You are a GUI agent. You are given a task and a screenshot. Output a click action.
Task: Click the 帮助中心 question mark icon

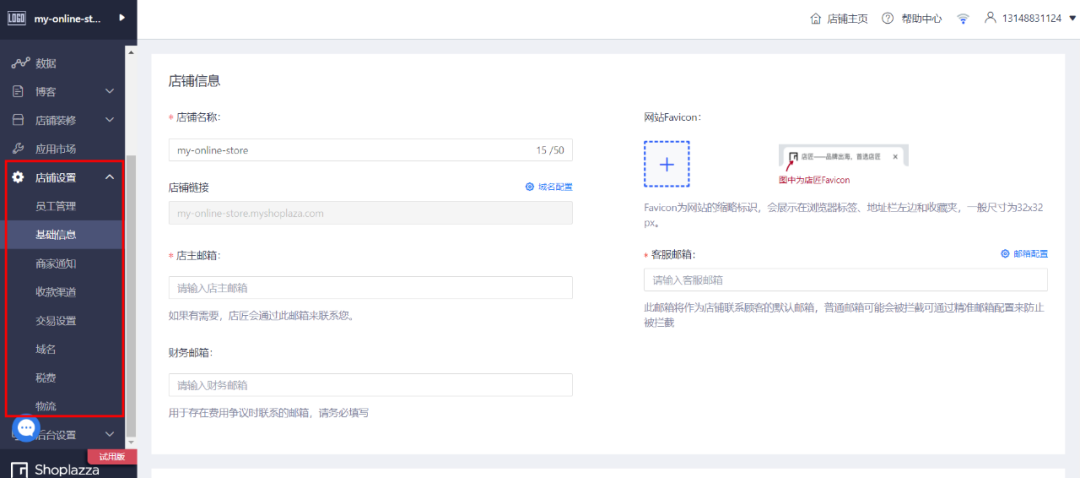(x=888, y=19)
